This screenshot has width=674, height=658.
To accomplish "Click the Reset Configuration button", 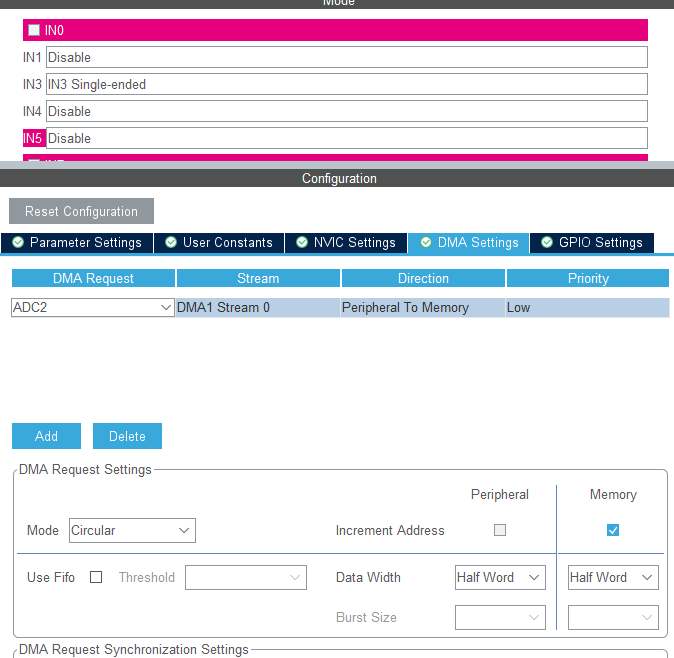I will 81,211.
